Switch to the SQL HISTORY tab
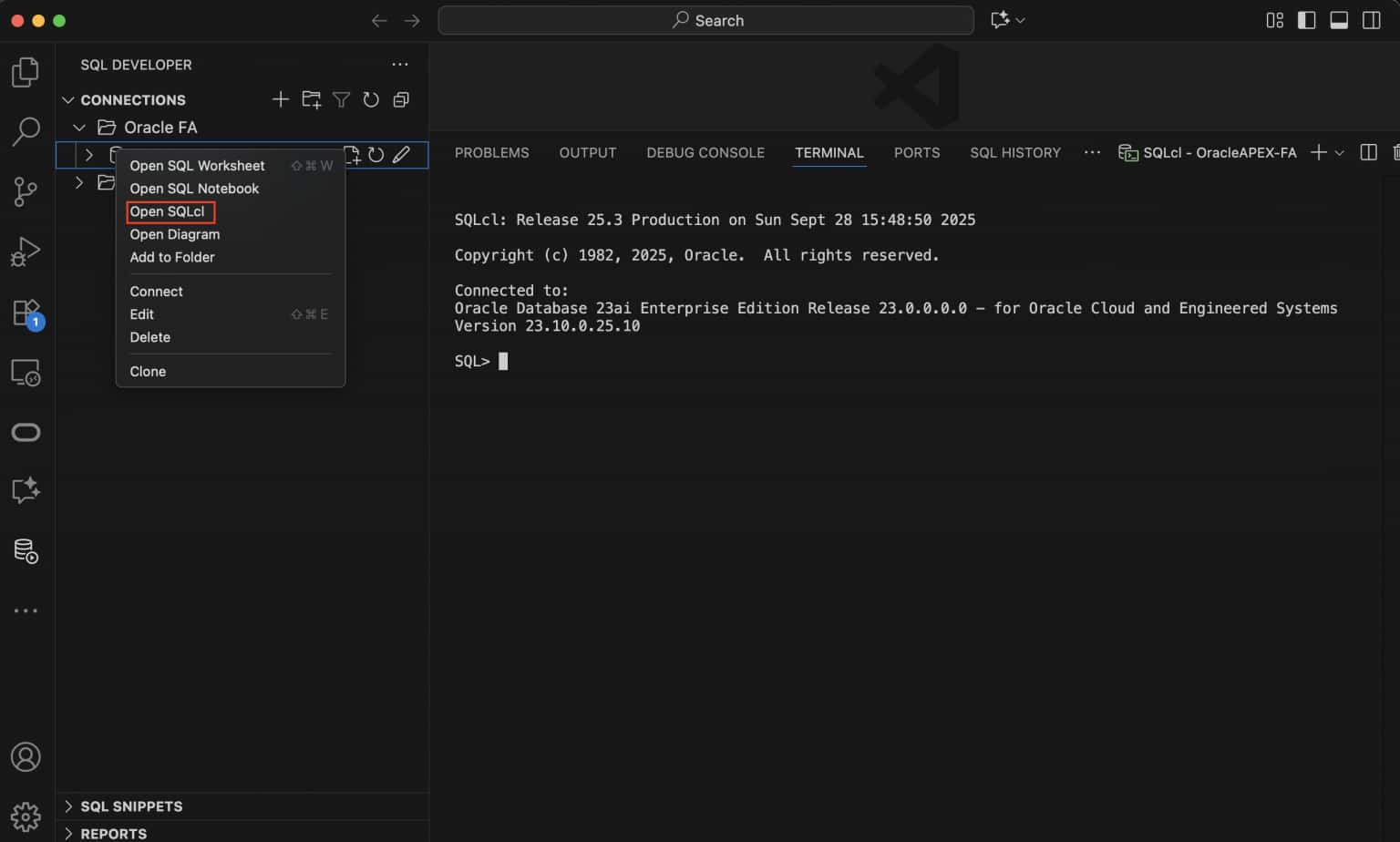 pos(1014,152)
